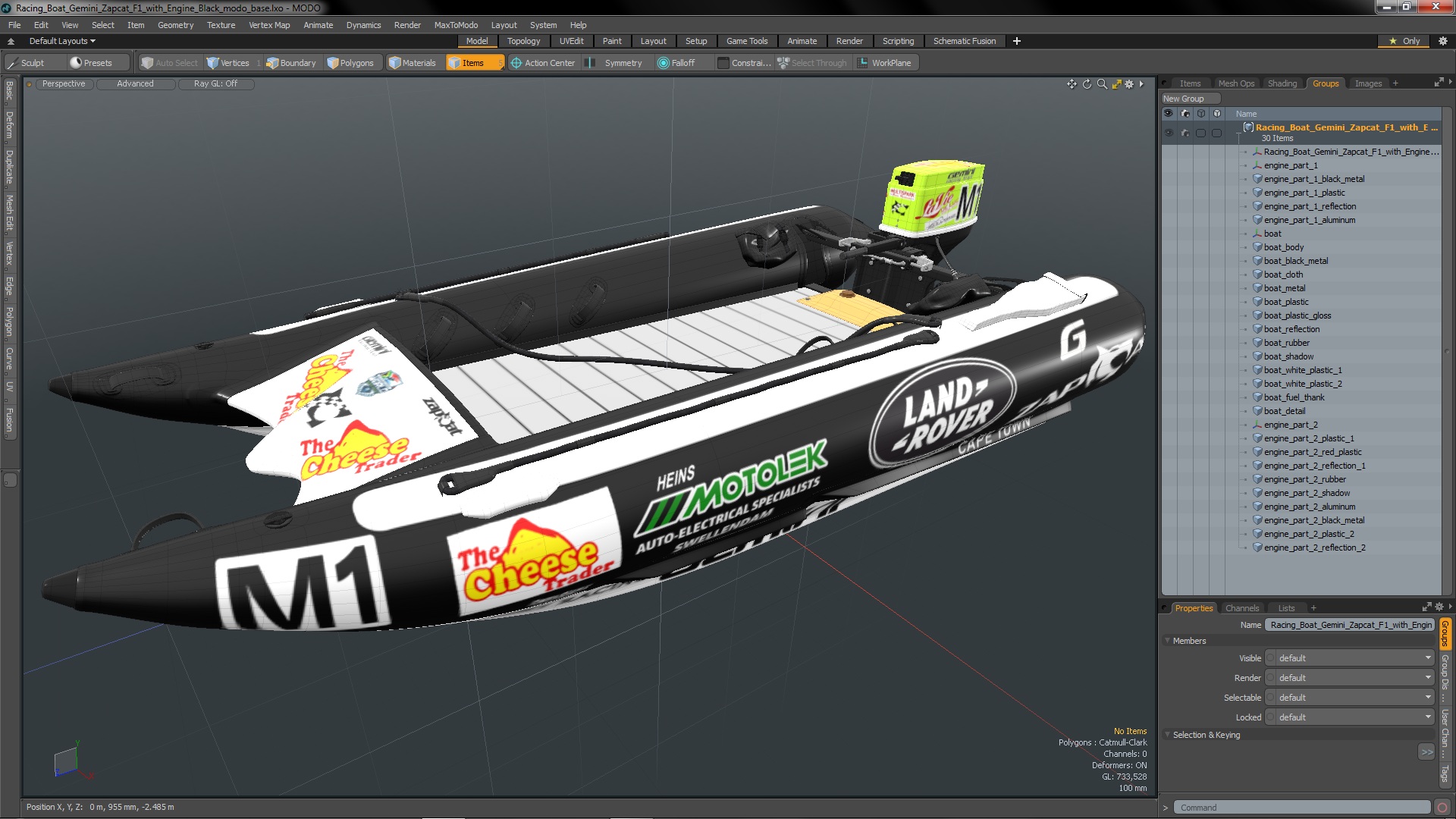This screenshot has width=1456, height=819.
Task: Click the Constraints button
Action: pos(744,63)
